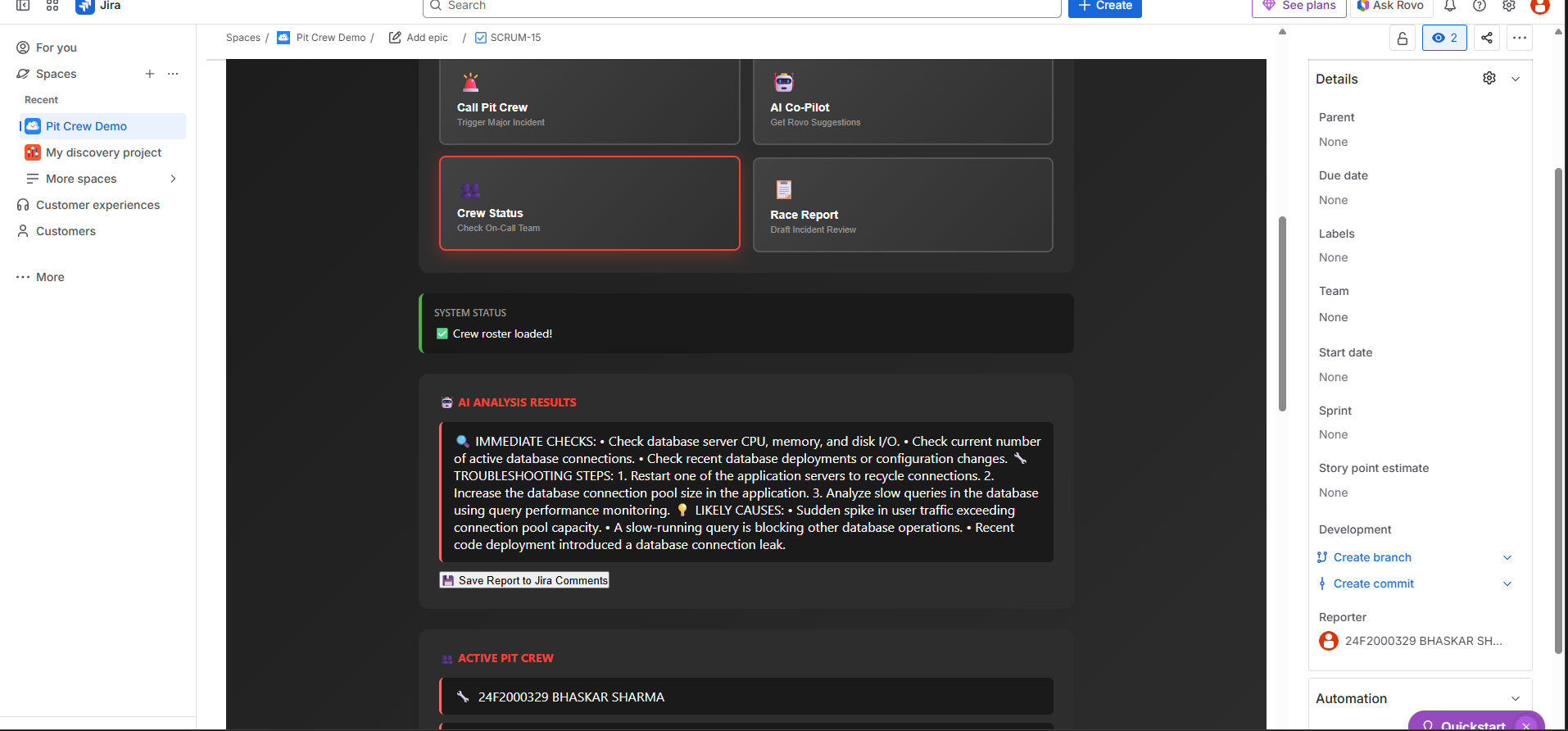Image resolution: width=1568 pixels, height=731 pixels.
Task: Toggle the watch eye button showing 2
Action: coord(1444,38)
